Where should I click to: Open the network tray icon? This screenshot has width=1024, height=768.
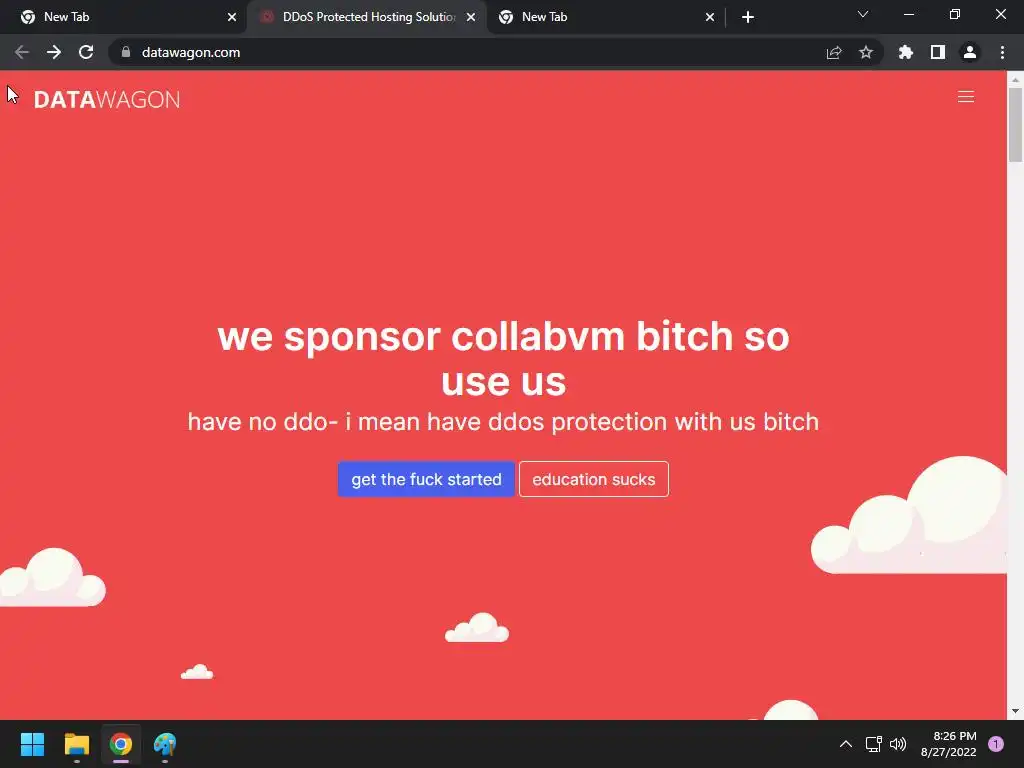[x=873, y=744]
